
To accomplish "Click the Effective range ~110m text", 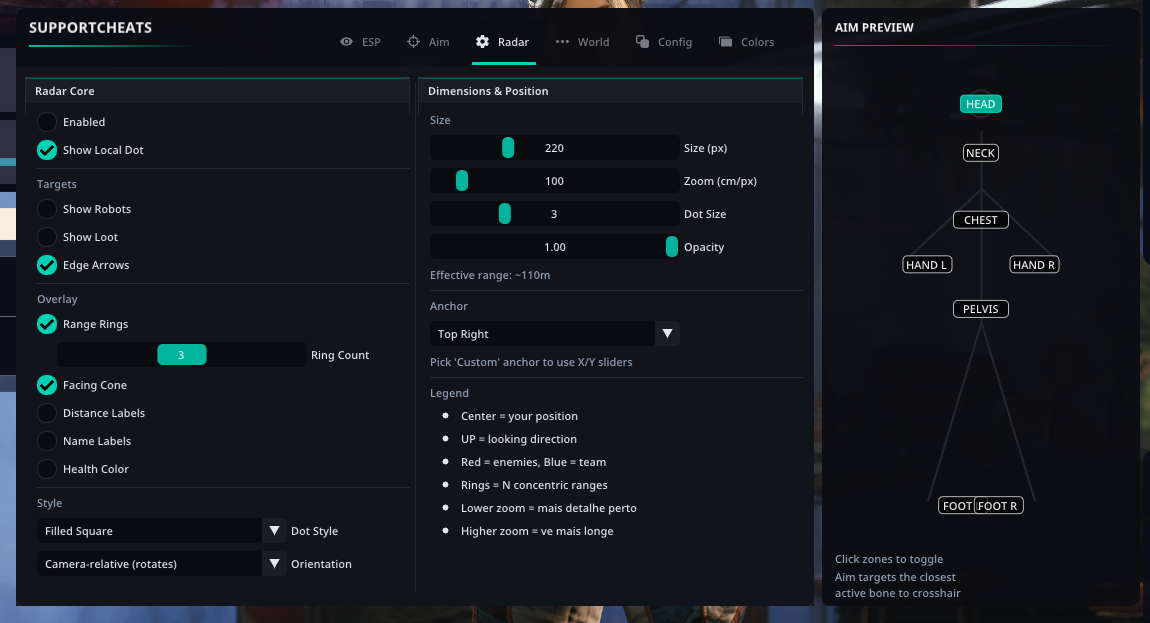I will [490, 275].
